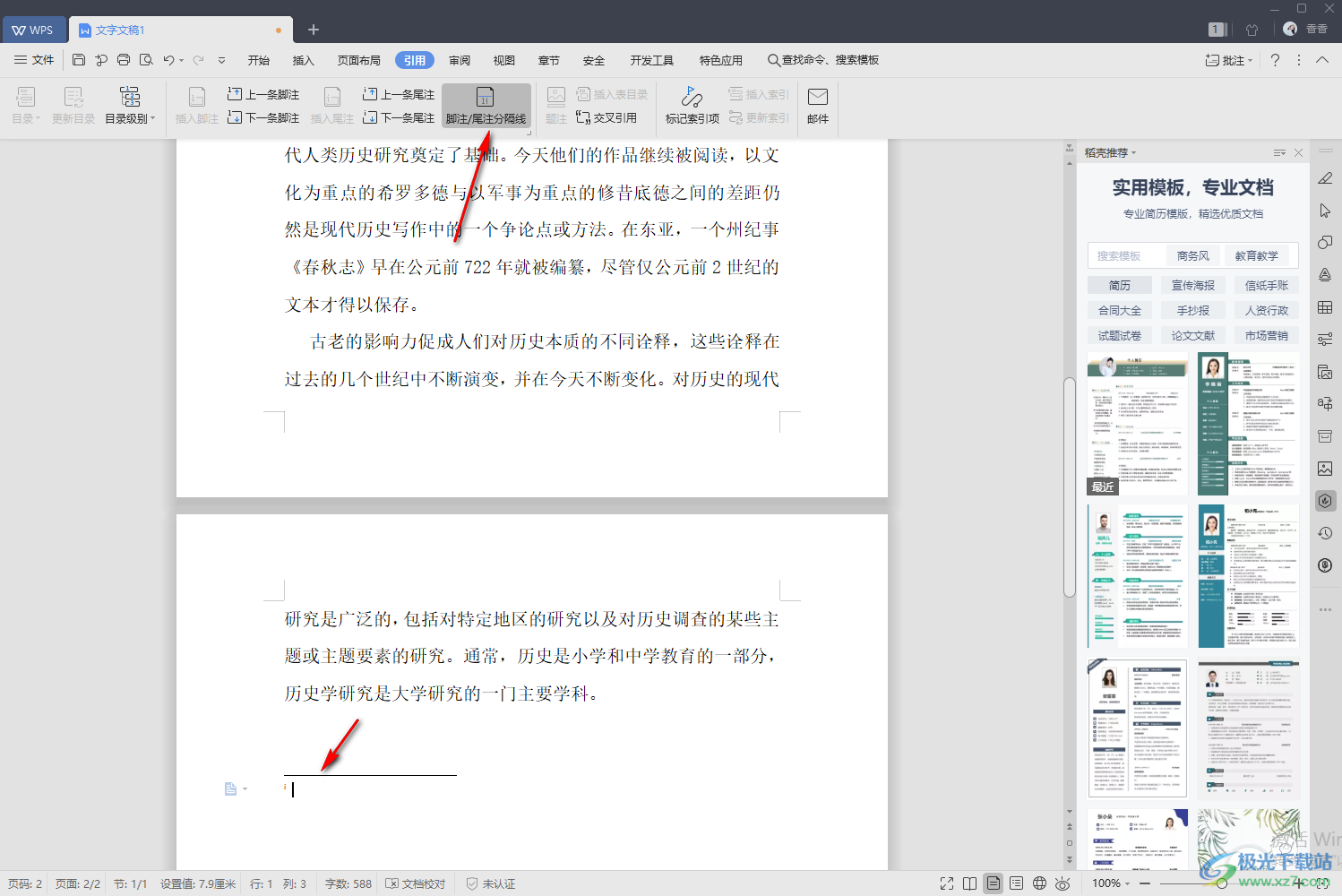Viewport: 1342px width, 896px height.
Task: Click the Save icon in quick toolbar
Action: pos(79,60)
